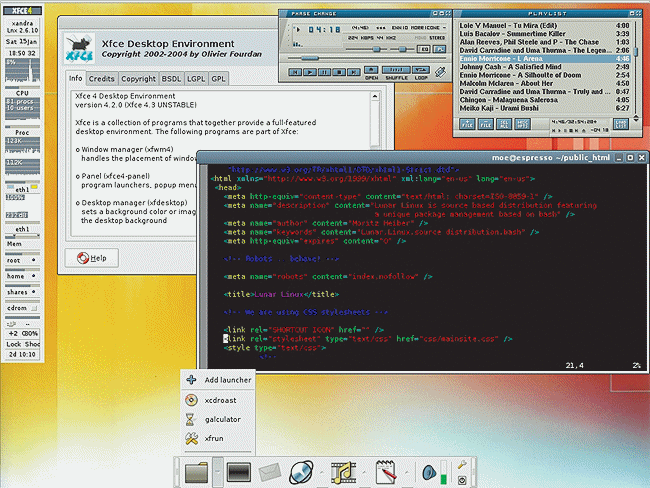This screenshot has width=650, height=488.
Task: Toggle SHUFFLE in the media player
Action: point(396,70)
